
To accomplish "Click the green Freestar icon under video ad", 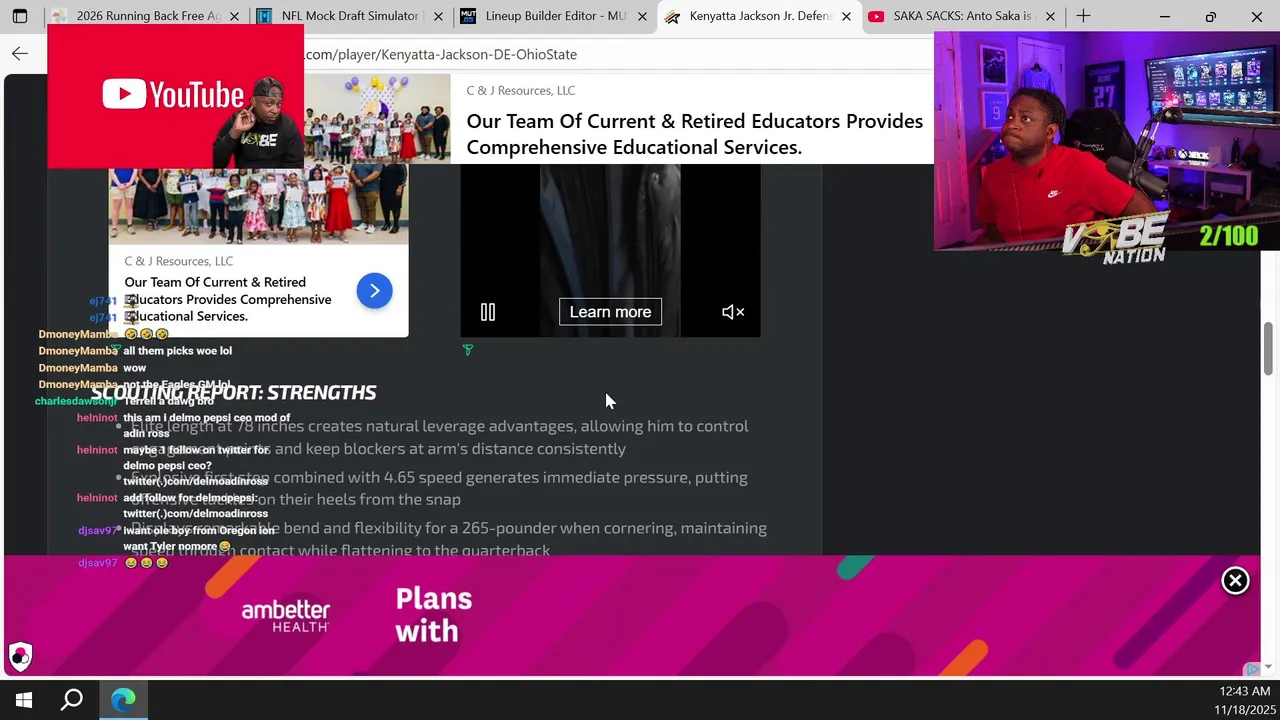I will [x=467, y=350].
